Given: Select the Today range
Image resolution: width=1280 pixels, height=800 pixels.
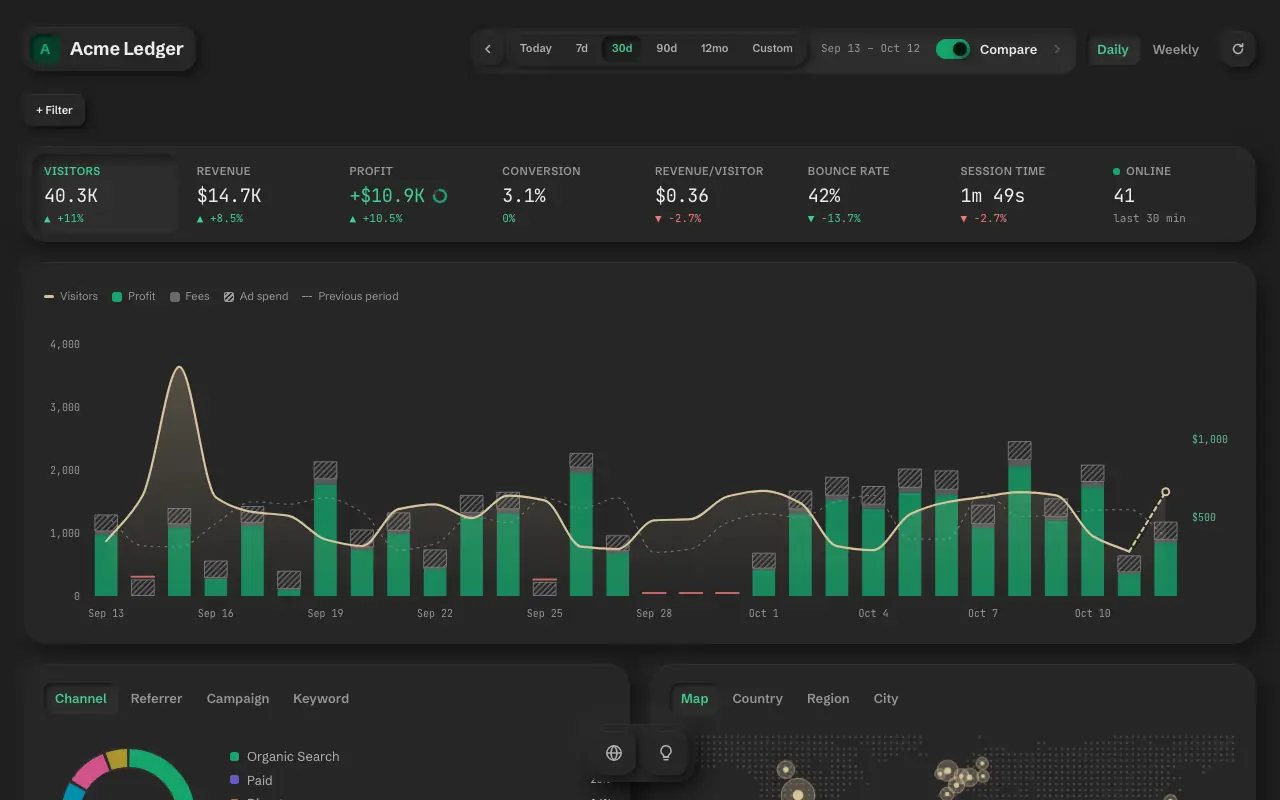Looking at the screenshot, I should 536,48.
